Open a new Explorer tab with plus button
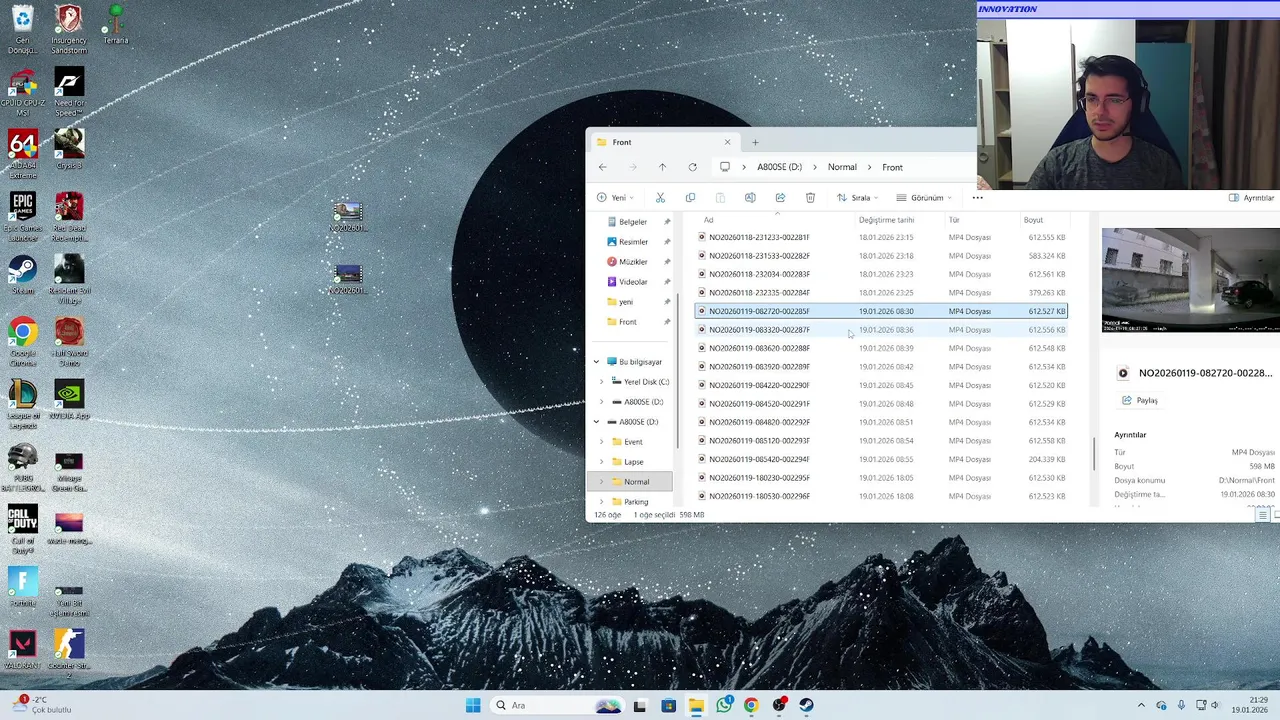This screenshot has width=1280, height=720. 755,142
